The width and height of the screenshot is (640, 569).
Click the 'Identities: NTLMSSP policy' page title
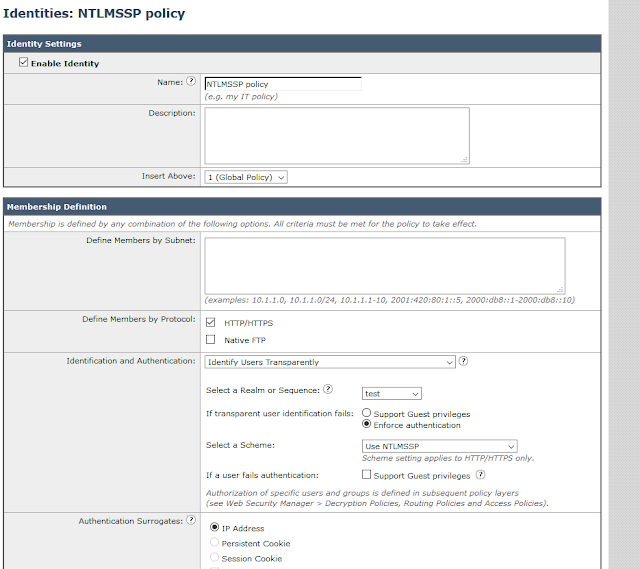94,13
